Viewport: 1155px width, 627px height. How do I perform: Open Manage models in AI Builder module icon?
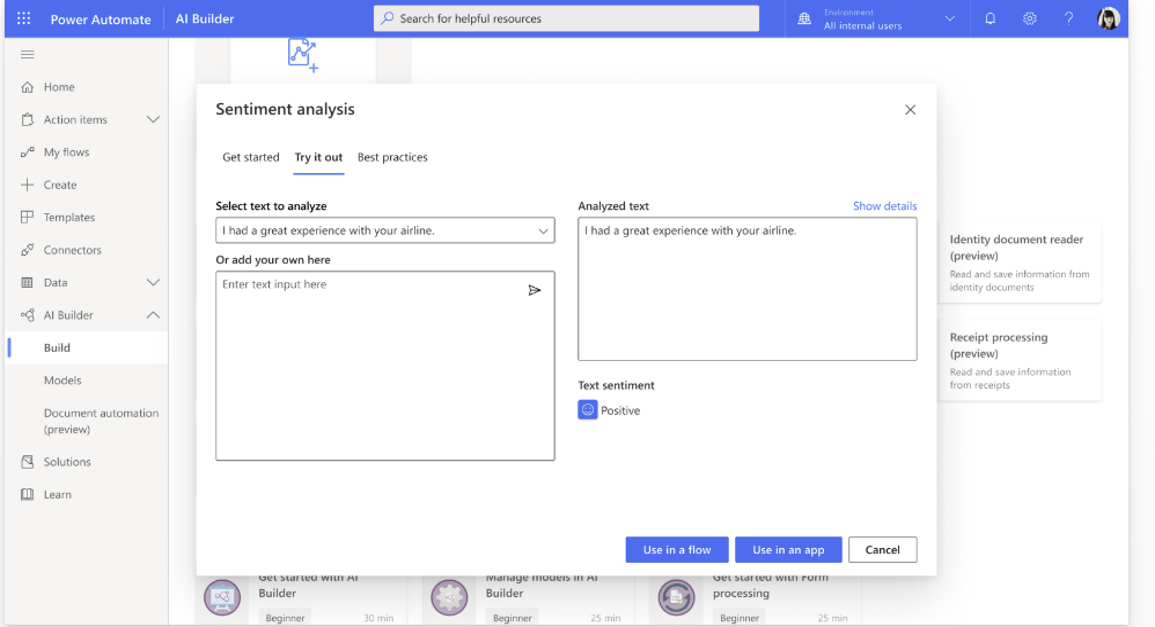(449, 596)
